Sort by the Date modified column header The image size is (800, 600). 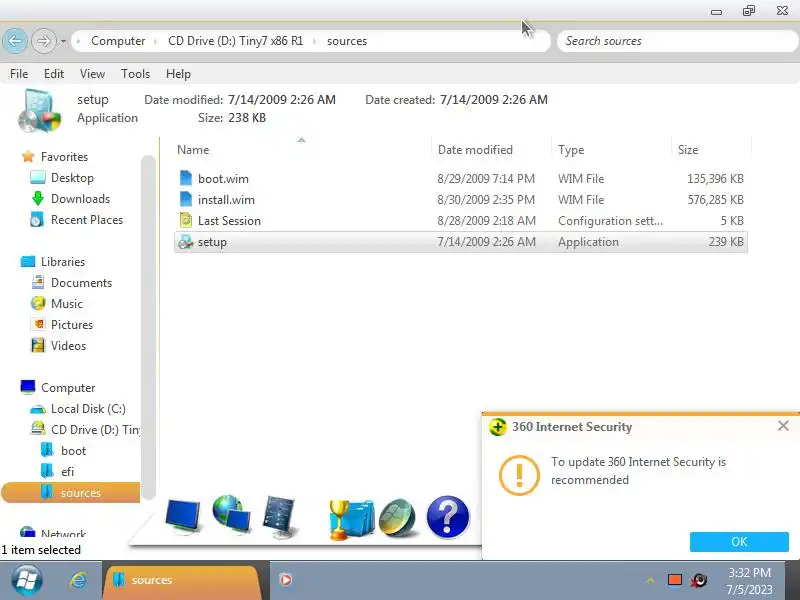click(475, 149)
